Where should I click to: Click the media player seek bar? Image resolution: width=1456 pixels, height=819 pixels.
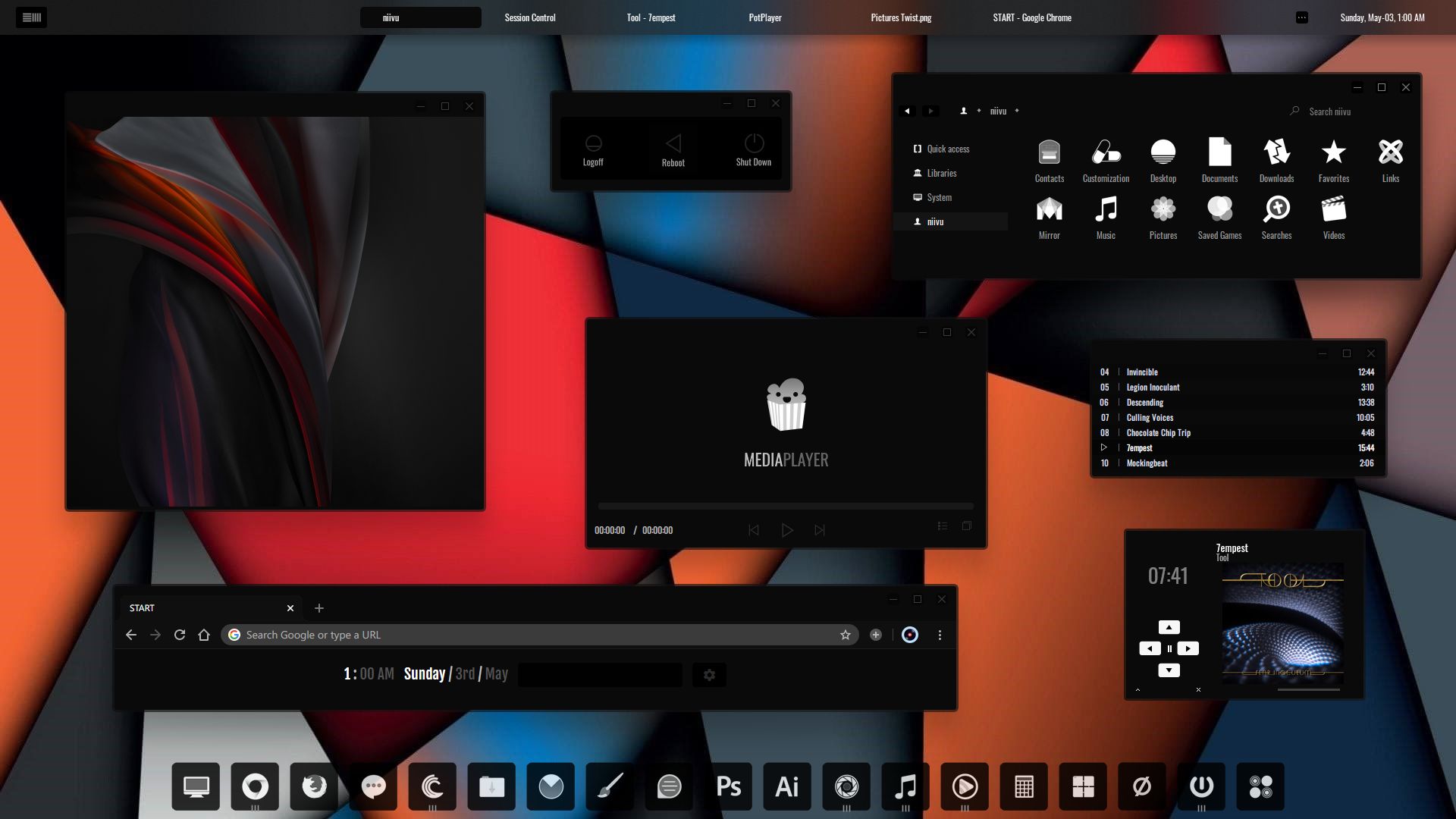tap(786, 506)
